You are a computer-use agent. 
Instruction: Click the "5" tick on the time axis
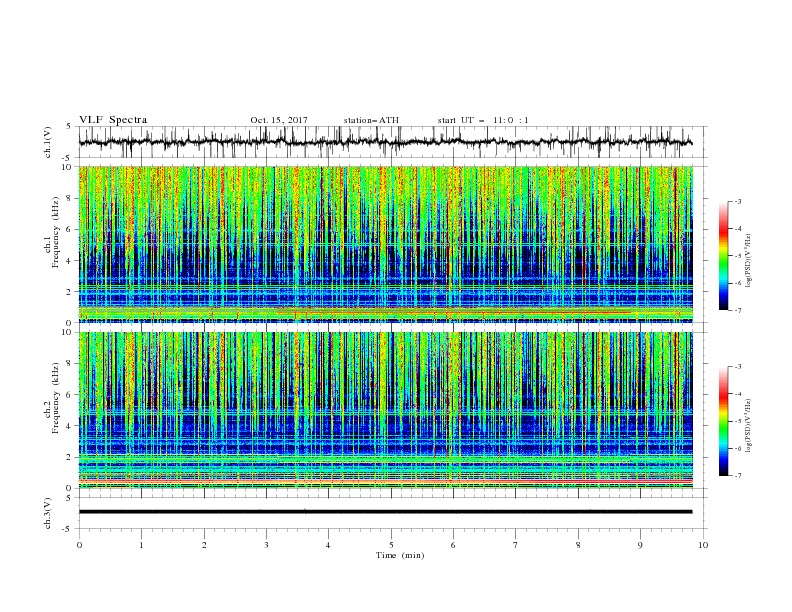391,545
